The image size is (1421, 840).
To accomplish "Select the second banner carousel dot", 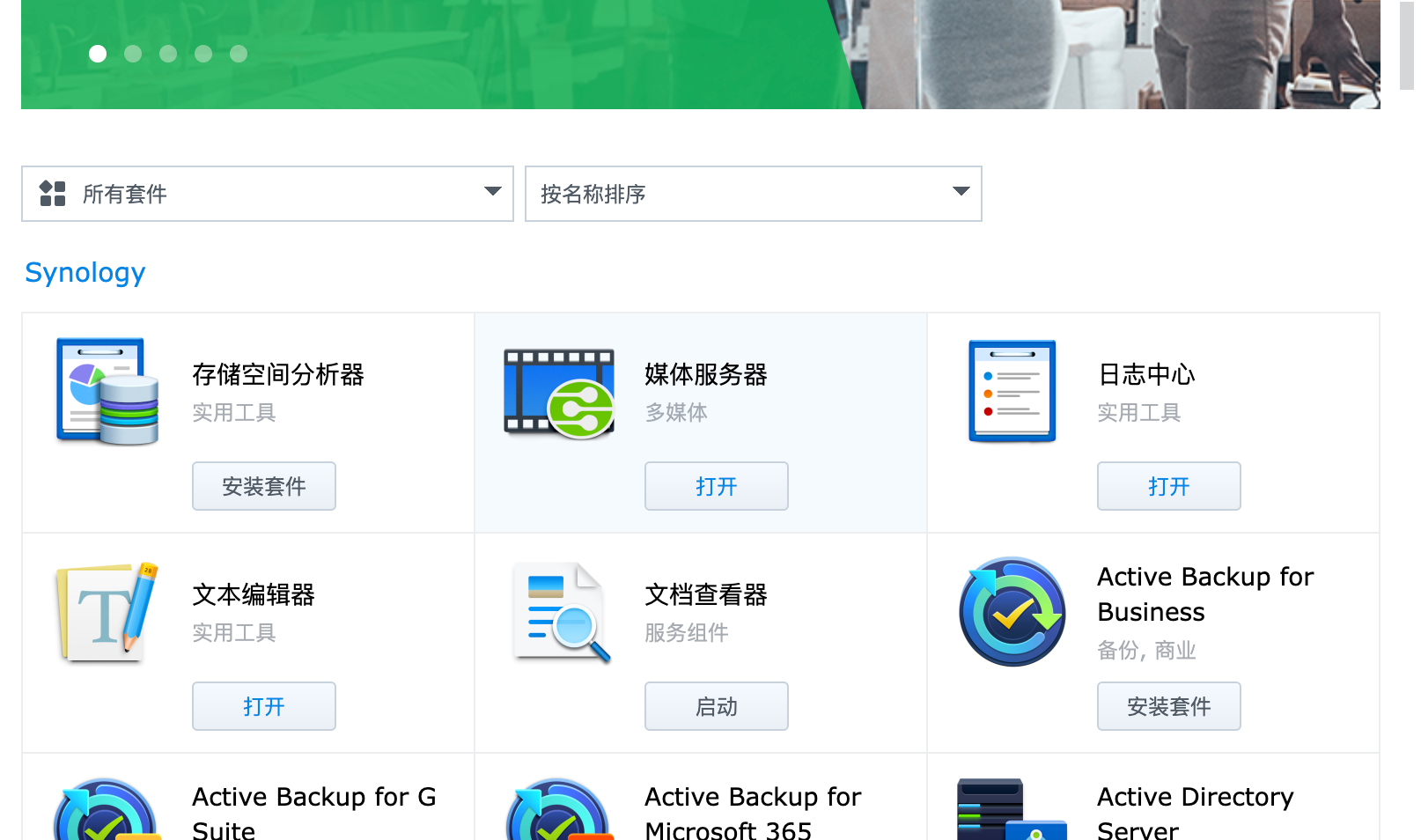I will click(x=133, y=54).
